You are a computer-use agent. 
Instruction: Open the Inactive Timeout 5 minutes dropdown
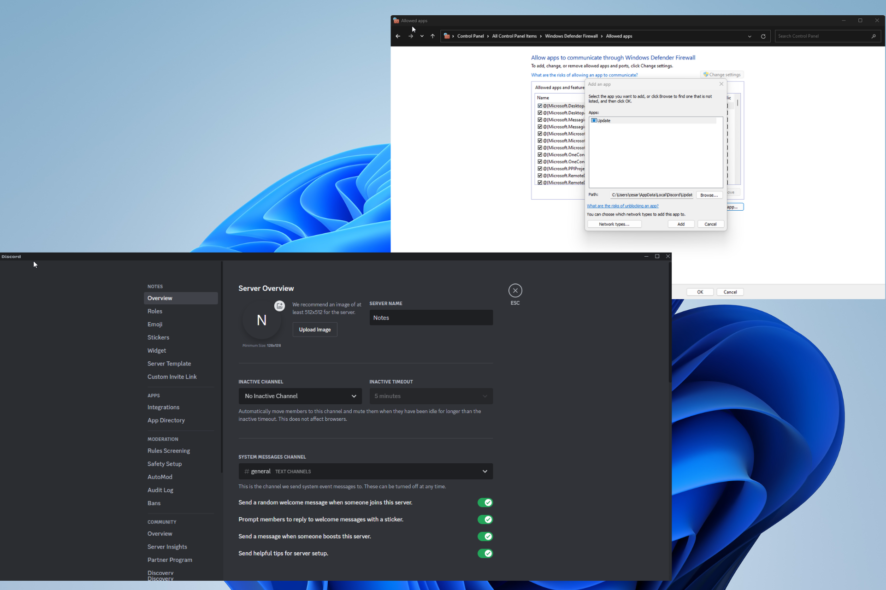(x=431, y=396)
